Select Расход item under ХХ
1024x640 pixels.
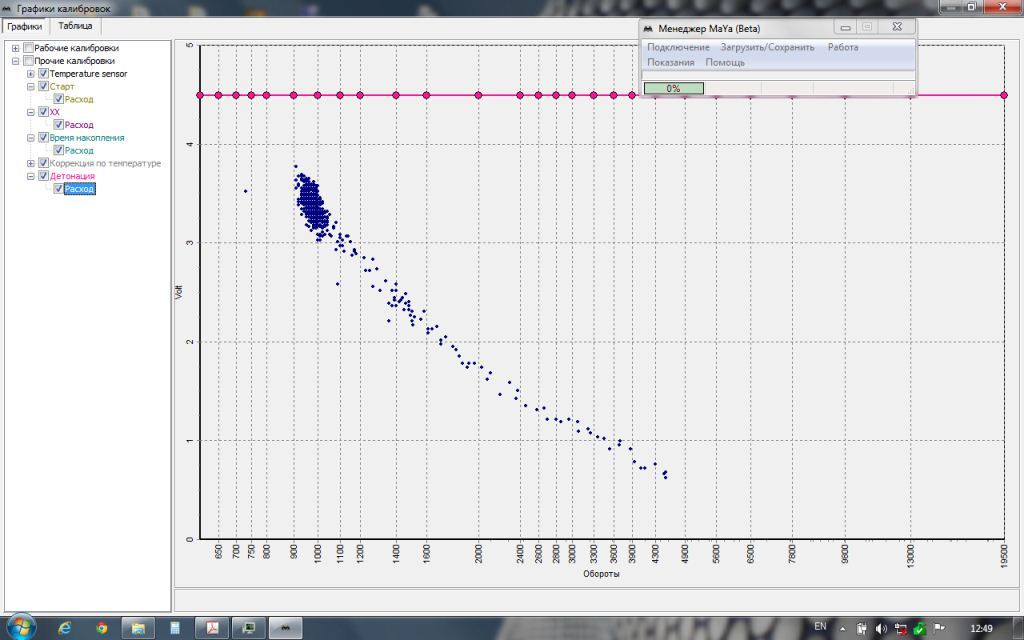(x=79, y=125)
